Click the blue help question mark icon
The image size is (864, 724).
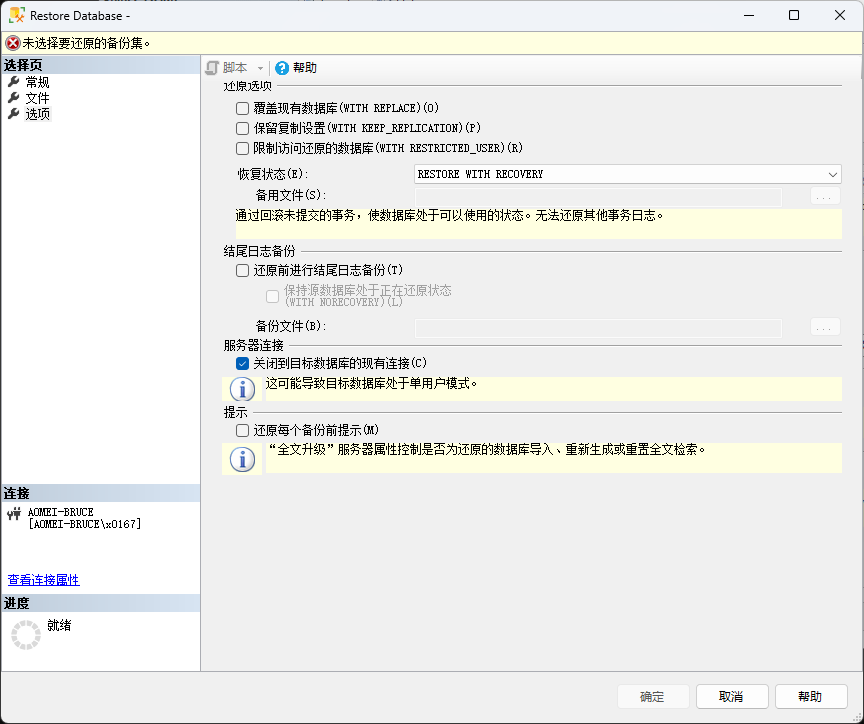282,67
